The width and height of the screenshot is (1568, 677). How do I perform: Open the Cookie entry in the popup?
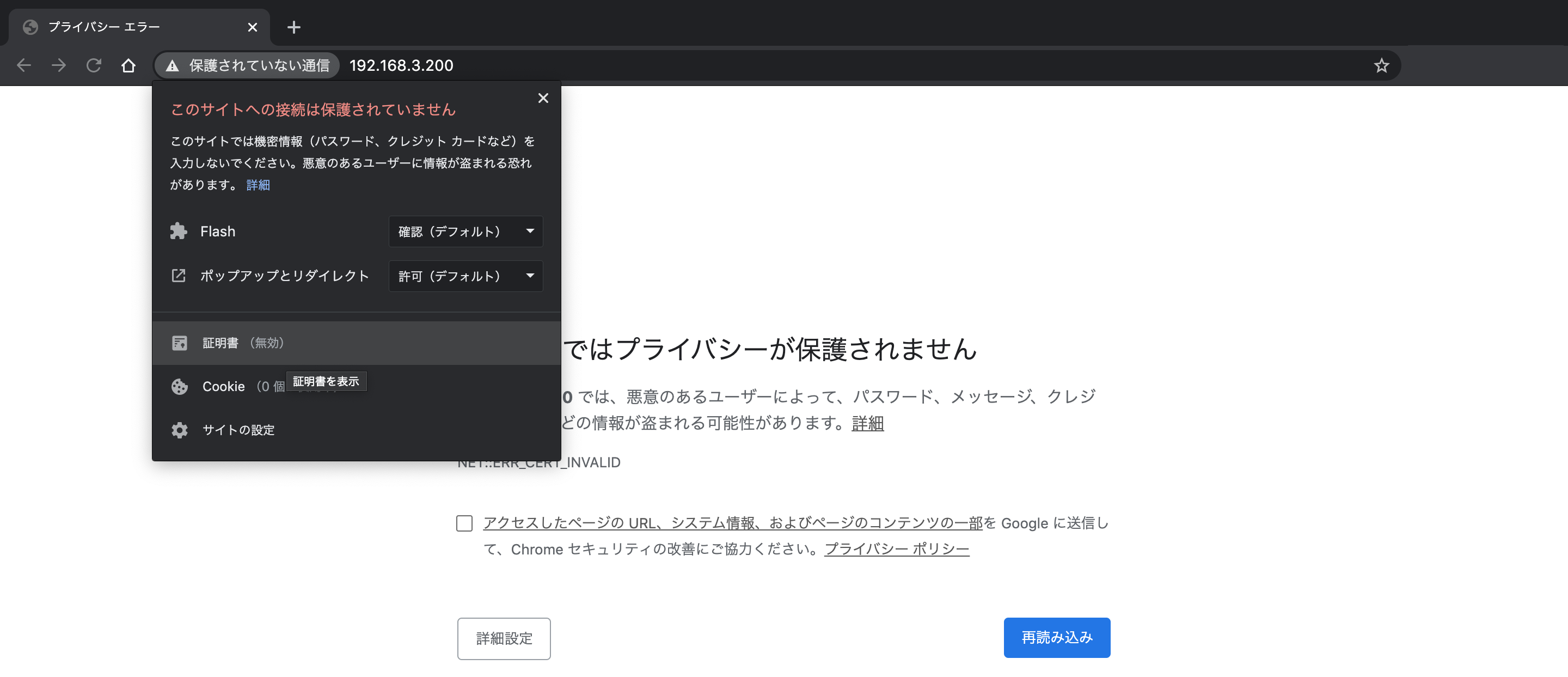point(356,387)
